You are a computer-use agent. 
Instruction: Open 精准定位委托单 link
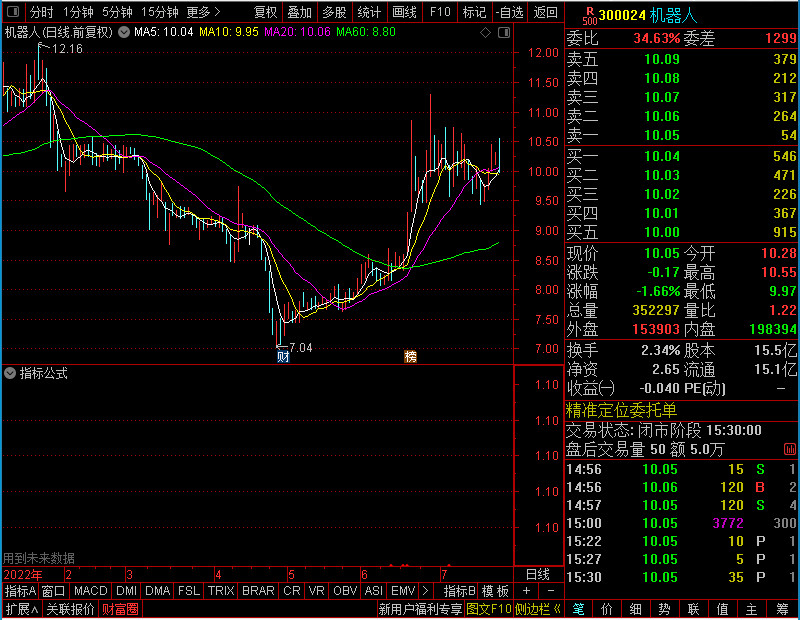tap(621, 410)
